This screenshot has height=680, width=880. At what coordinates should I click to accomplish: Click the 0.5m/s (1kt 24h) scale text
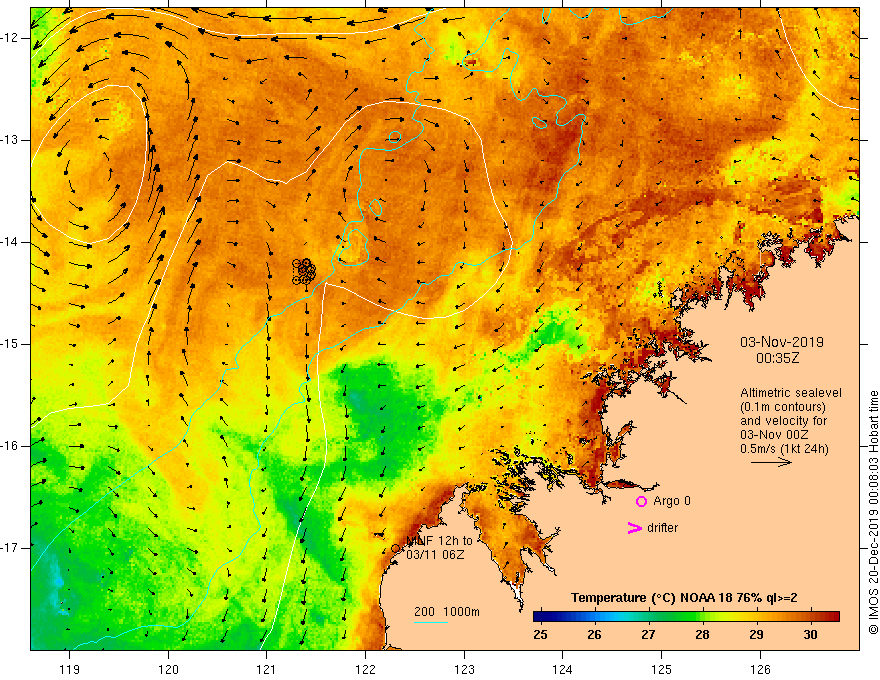tap(784, 449)
